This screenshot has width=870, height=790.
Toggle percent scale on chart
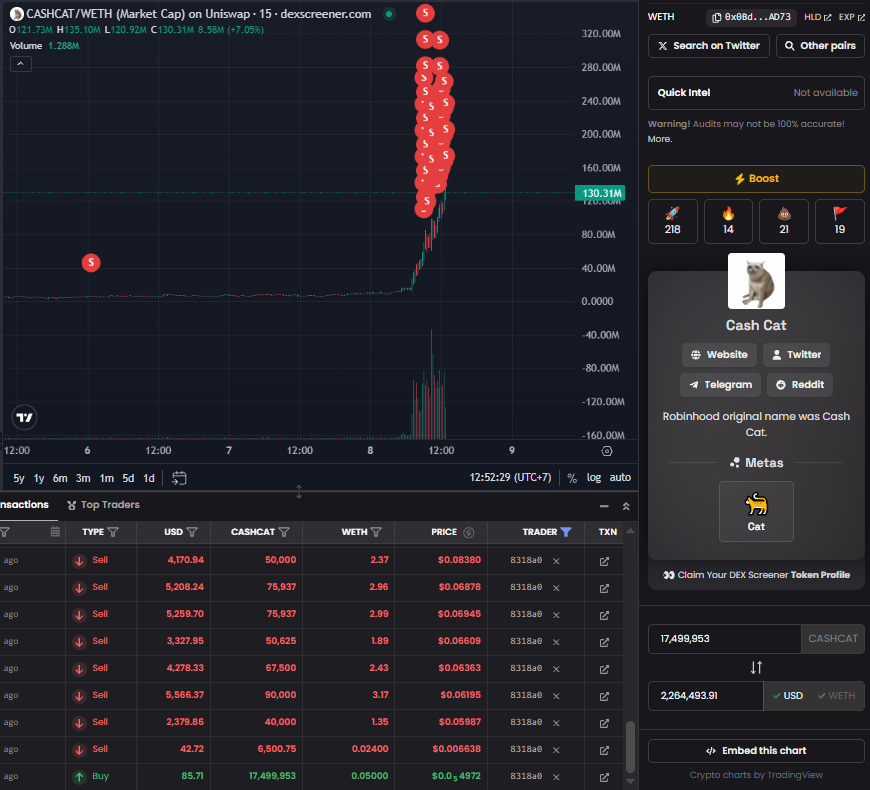[x=572, y=478]
